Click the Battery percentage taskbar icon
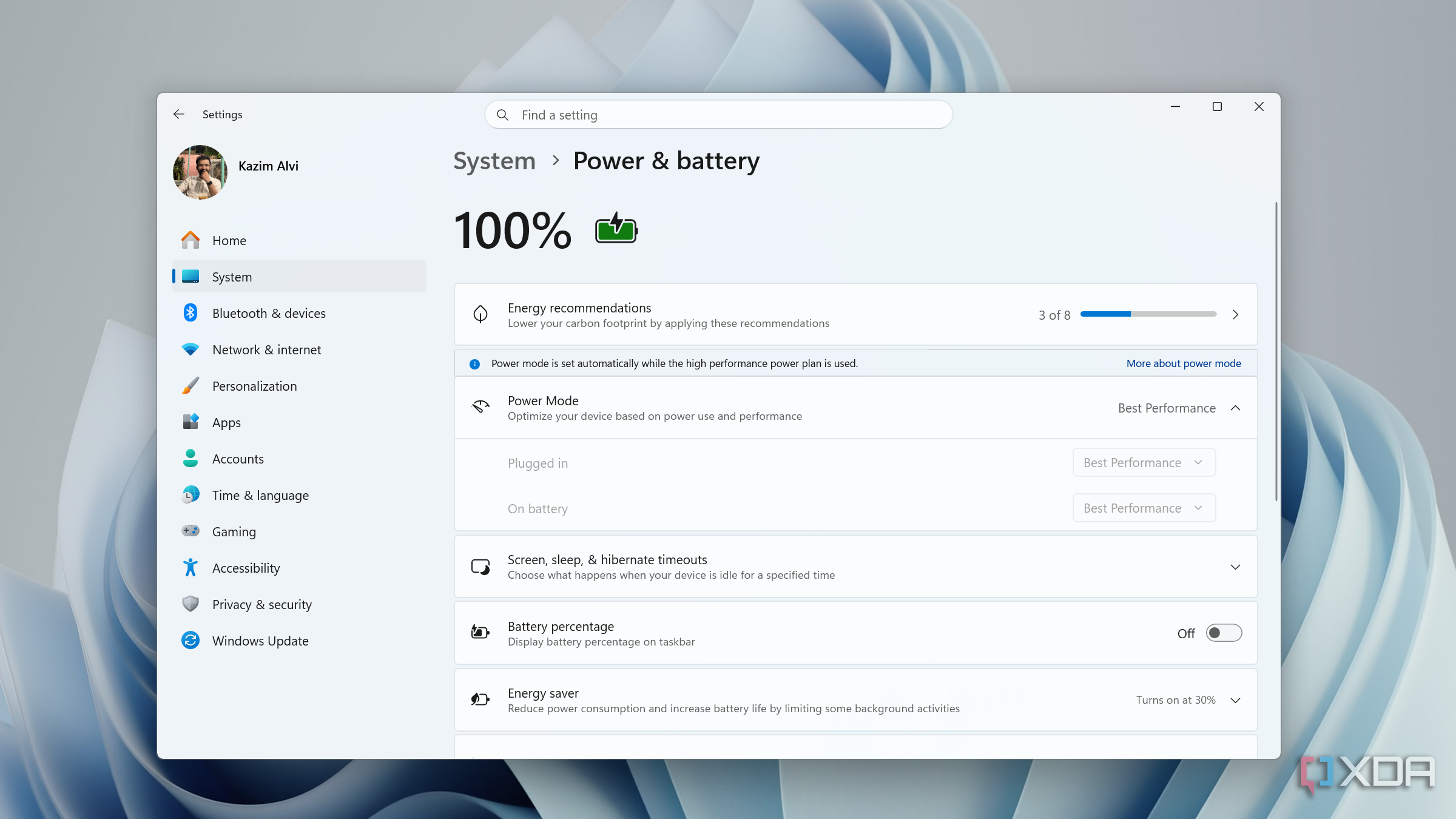The width and height of the screenshot is (1456, 819). (x=480, y=632)
